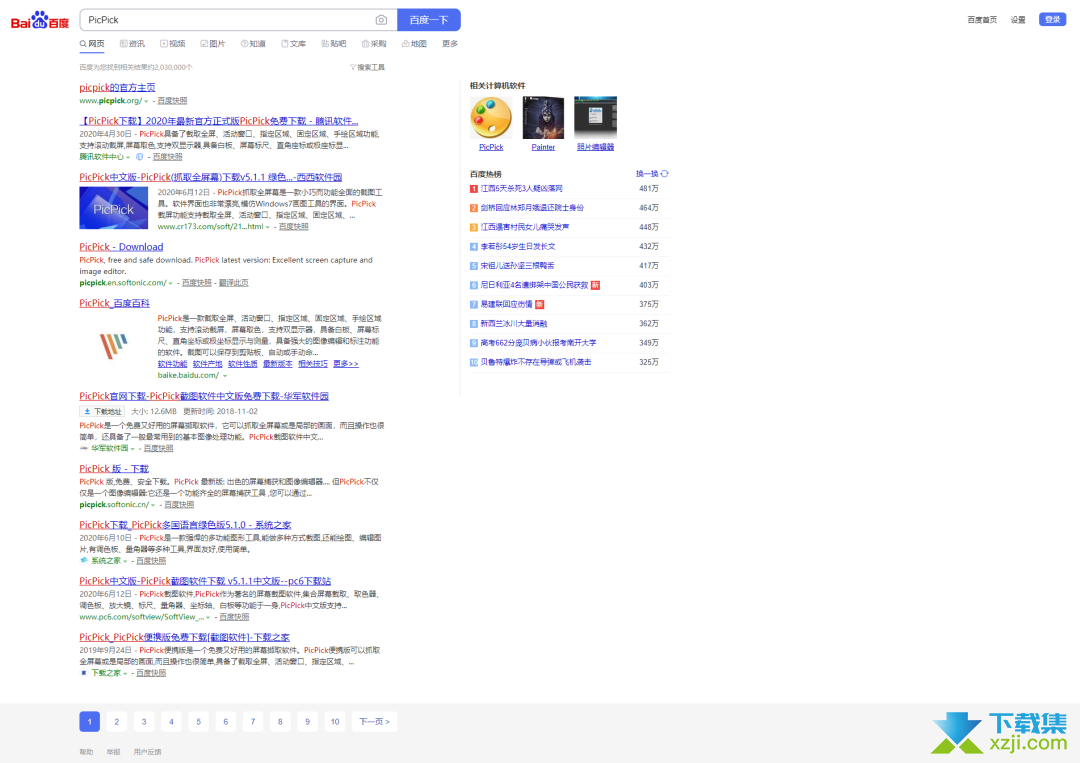Open the 西西软件园 PicPick中文版 result

click(211, 177)
